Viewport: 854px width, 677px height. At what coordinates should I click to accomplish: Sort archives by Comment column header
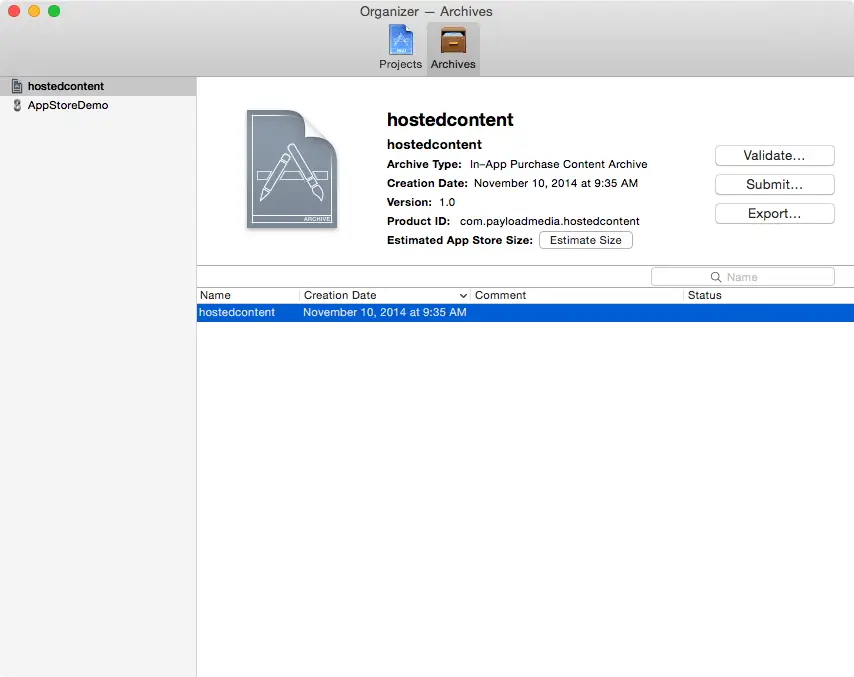[x=575, y=295]
